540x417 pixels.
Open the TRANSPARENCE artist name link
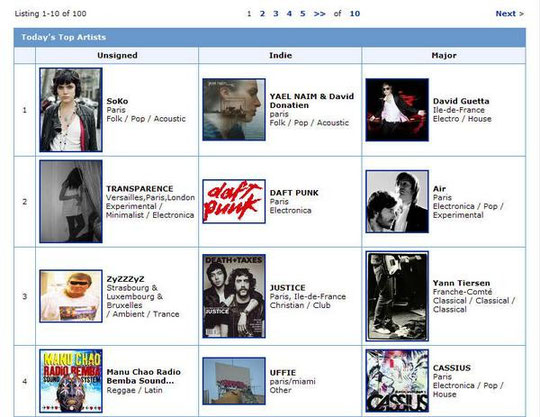139,189
